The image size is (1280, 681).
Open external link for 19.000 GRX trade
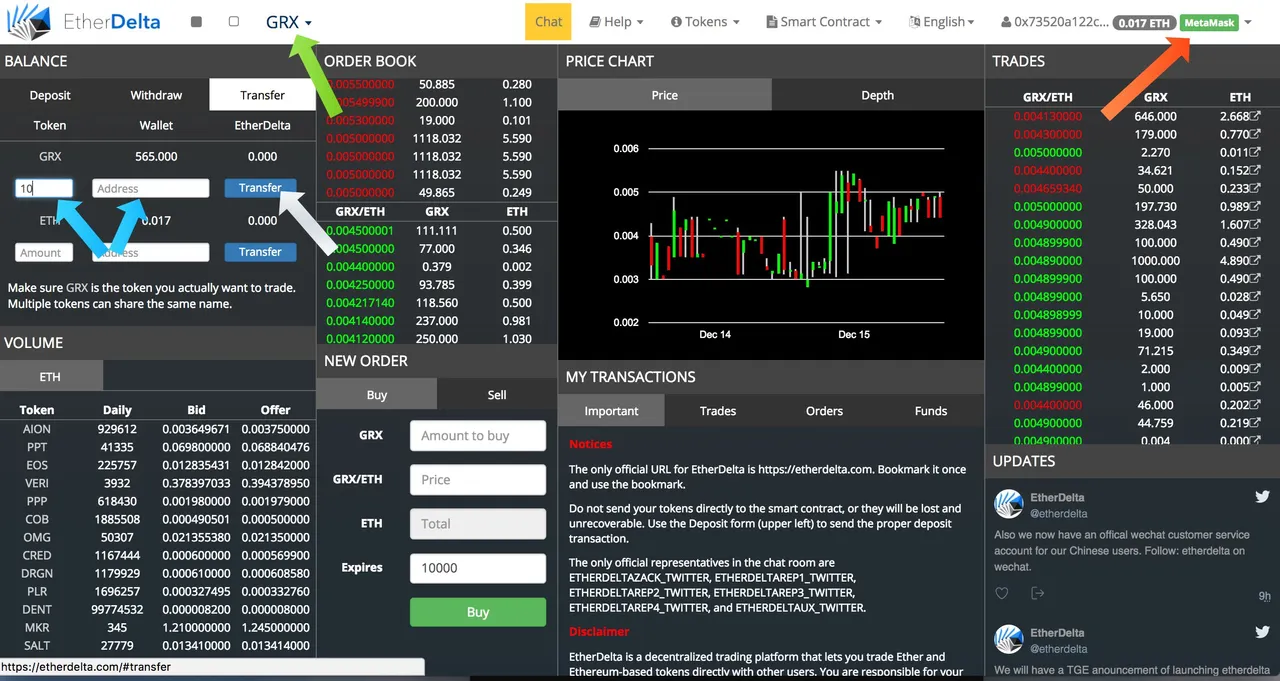pyautogui.click(x=1255, y=333)
